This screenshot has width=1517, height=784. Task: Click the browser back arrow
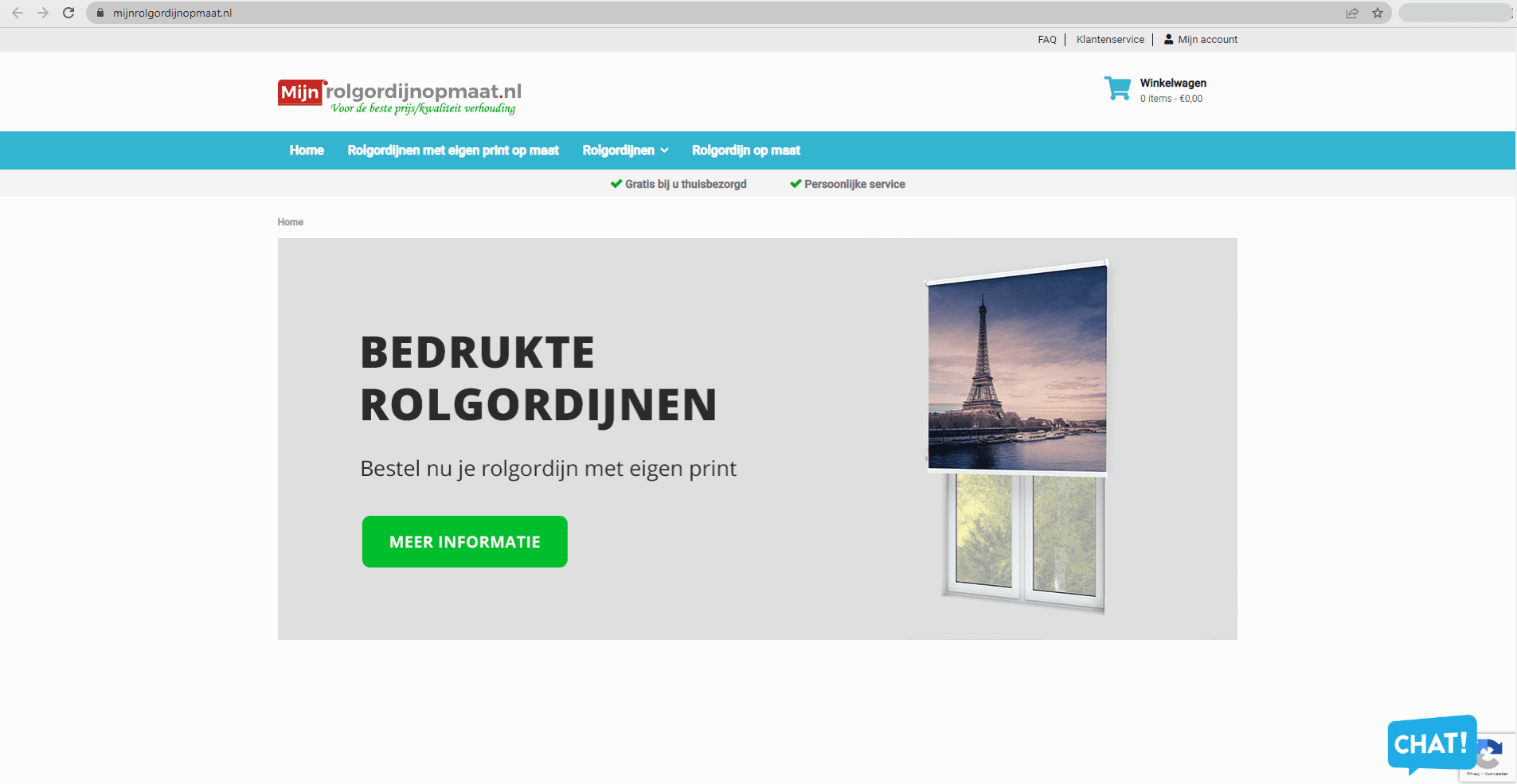[x=18, y=13]
